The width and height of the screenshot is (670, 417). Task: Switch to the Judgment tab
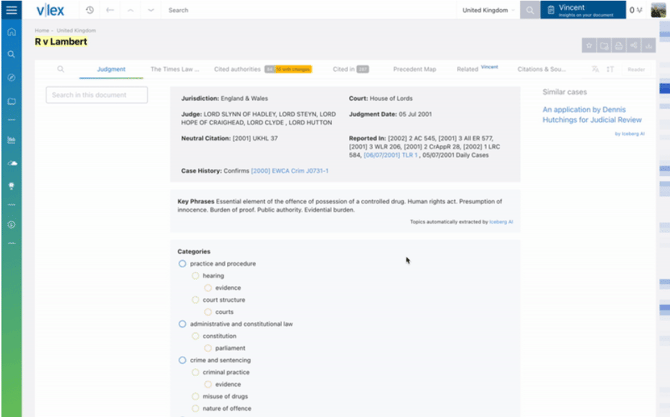click(111, 69)
